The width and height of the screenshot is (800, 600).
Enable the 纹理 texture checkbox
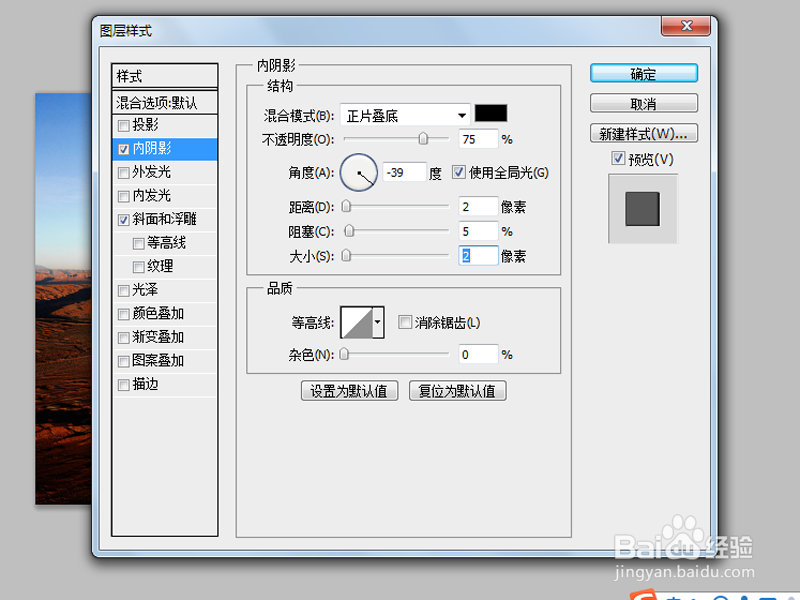tap(138, 267)
